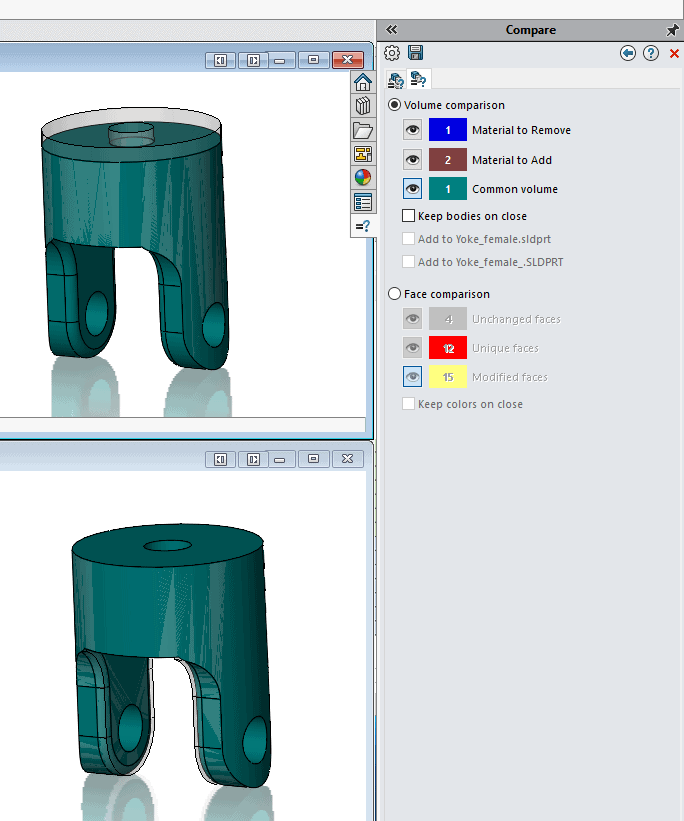The width and height of the screenshot is (684, 821).
Task: Open the Custom Properties tab
Action: pos(363,202)
